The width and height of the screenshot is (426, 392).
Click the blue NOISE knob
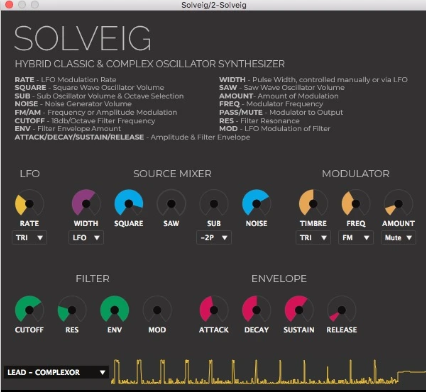pos(256,203)
